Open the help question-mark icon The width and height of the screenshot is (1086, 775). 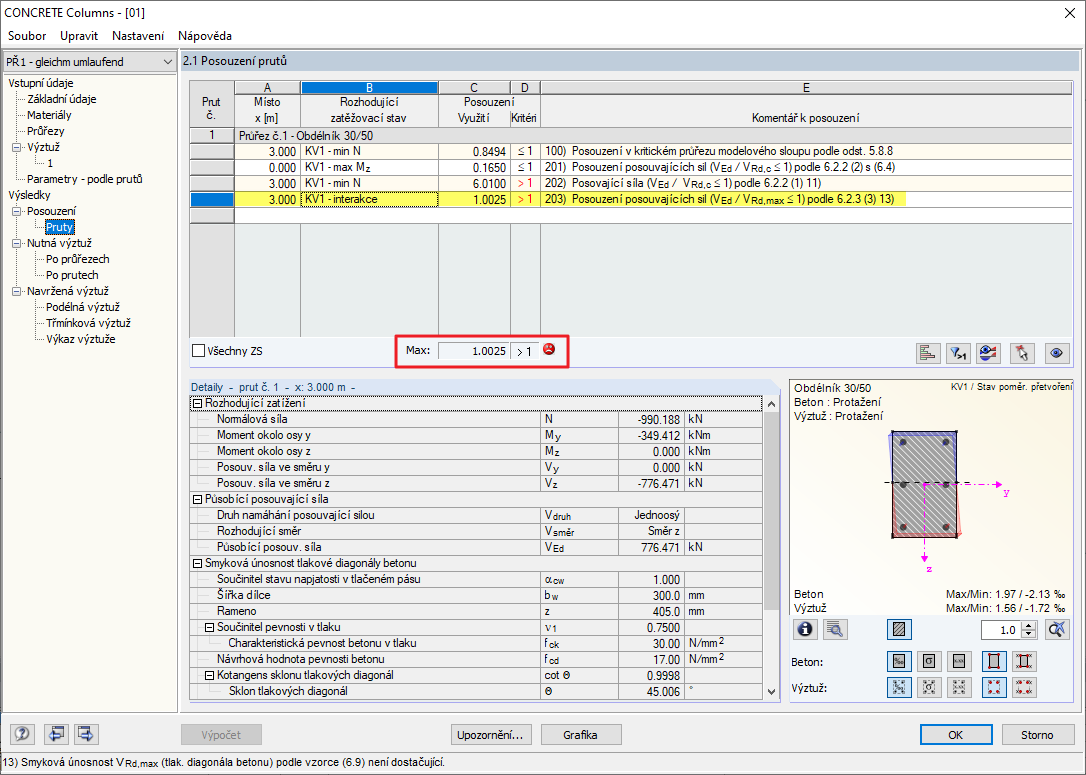point(22,734)
